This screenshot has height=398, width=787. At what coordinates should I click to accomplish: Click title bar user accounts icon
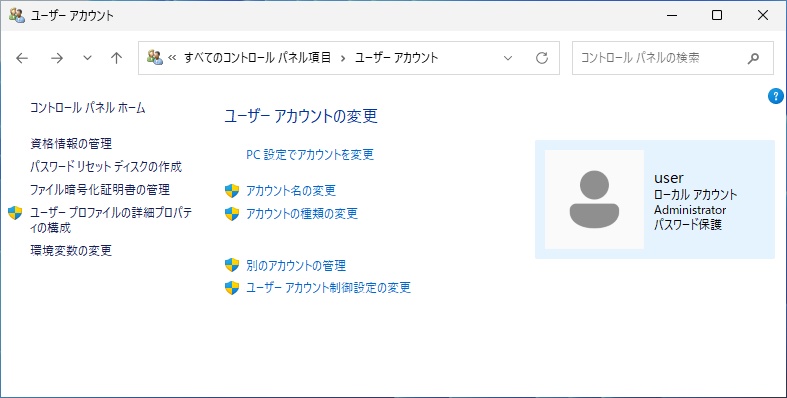pyautogui.click(x=17, y=15)
